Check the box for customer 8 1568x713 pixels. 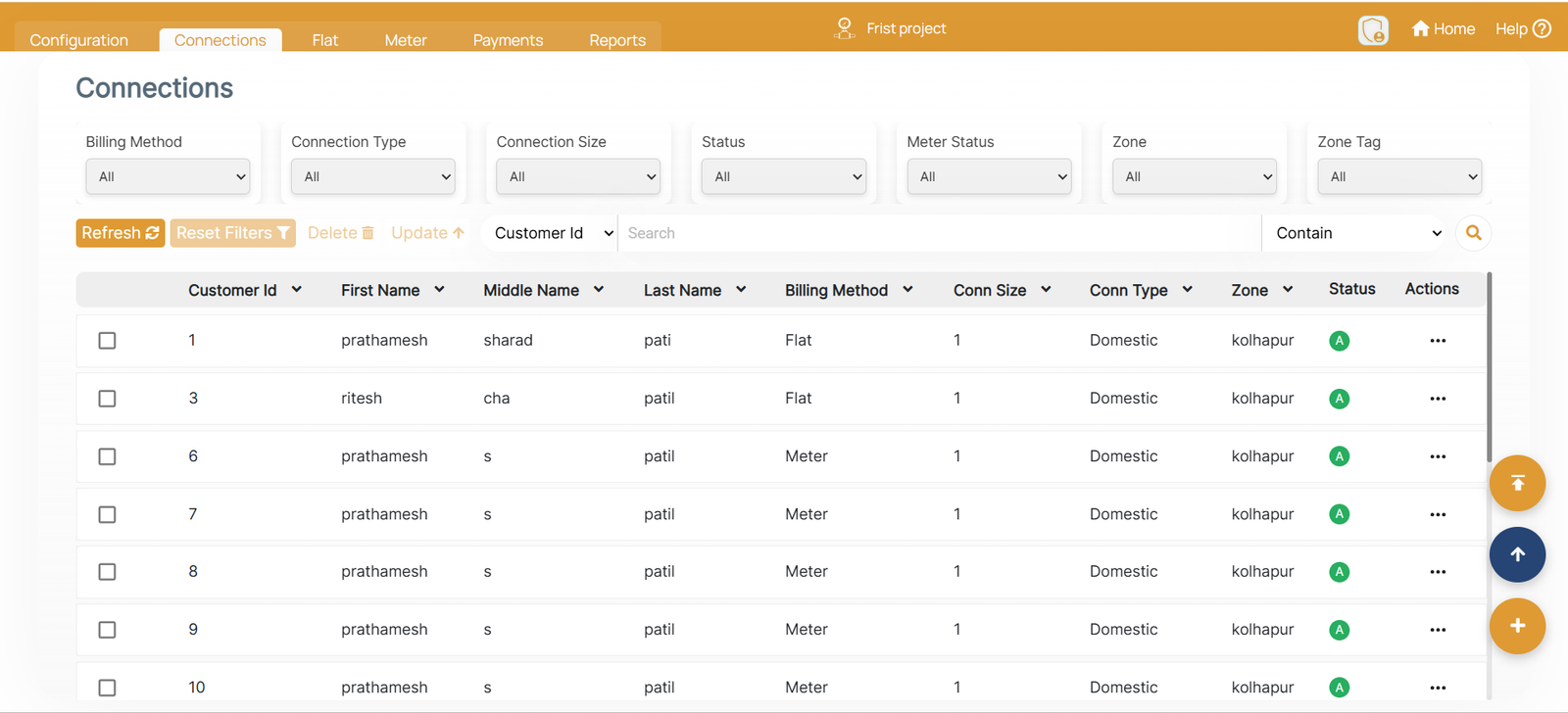coord(107,572)
